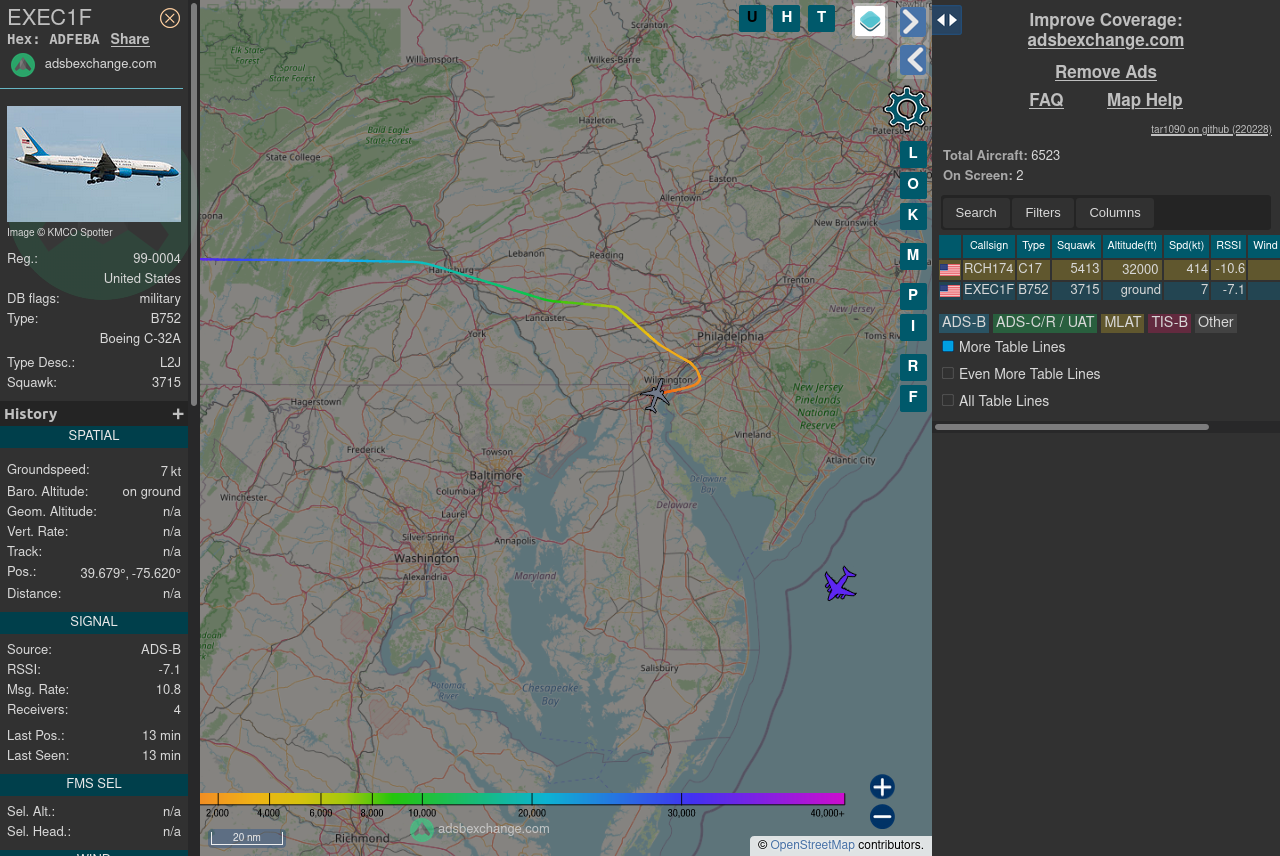
Task: Click the FMS SEL section header
Action: pyautogui.click(x=94, y=784)
